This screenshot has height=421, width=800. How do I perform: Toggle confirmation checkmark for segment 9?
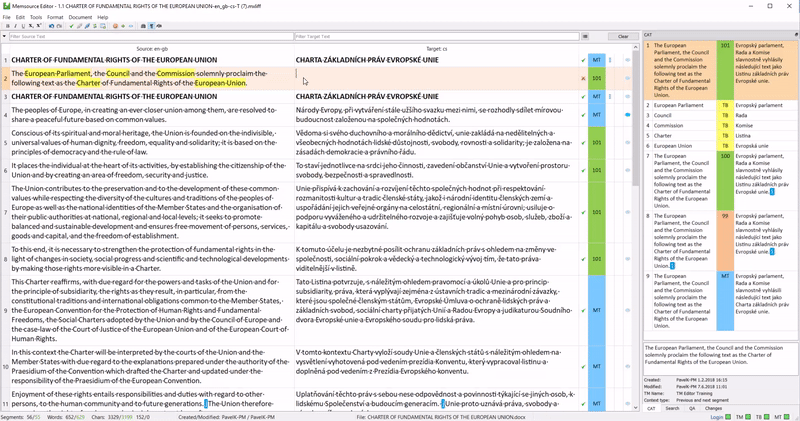coord(583,310)
